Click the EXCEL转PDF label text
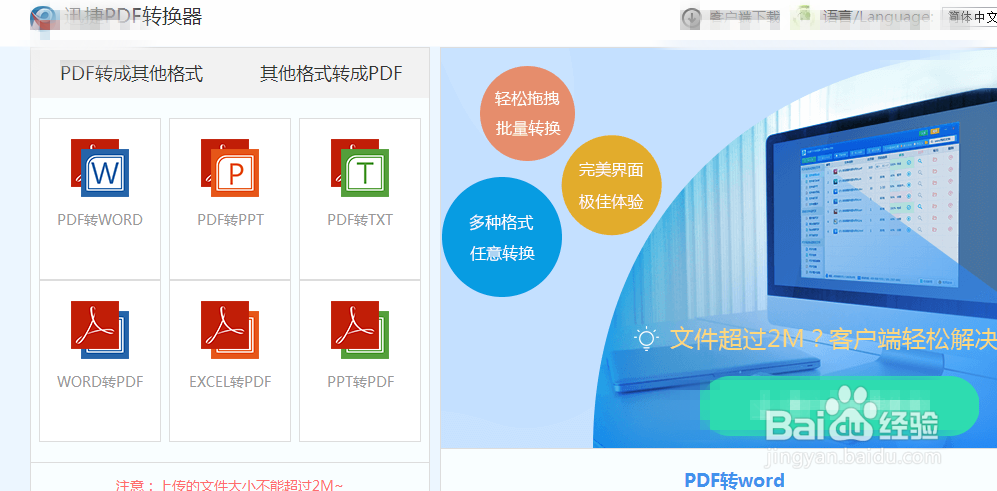 pos(230,382)
